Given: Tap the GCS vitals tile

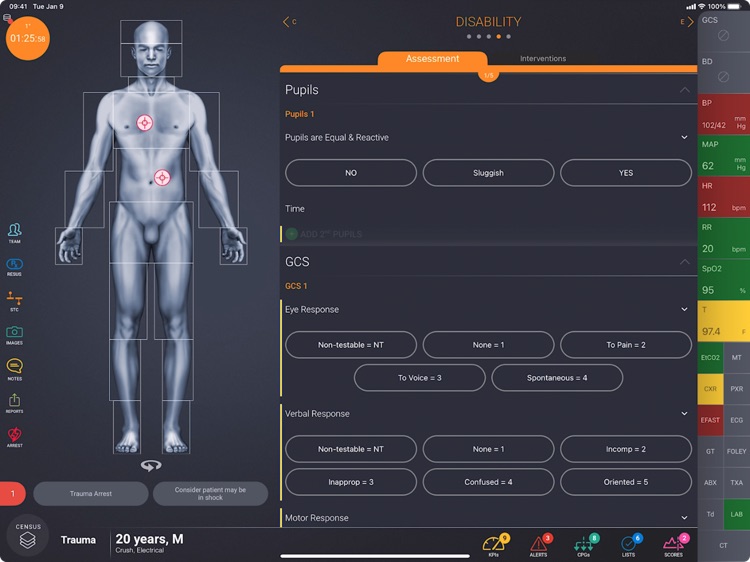Looking at the screenshot, I should pos(724,31).
